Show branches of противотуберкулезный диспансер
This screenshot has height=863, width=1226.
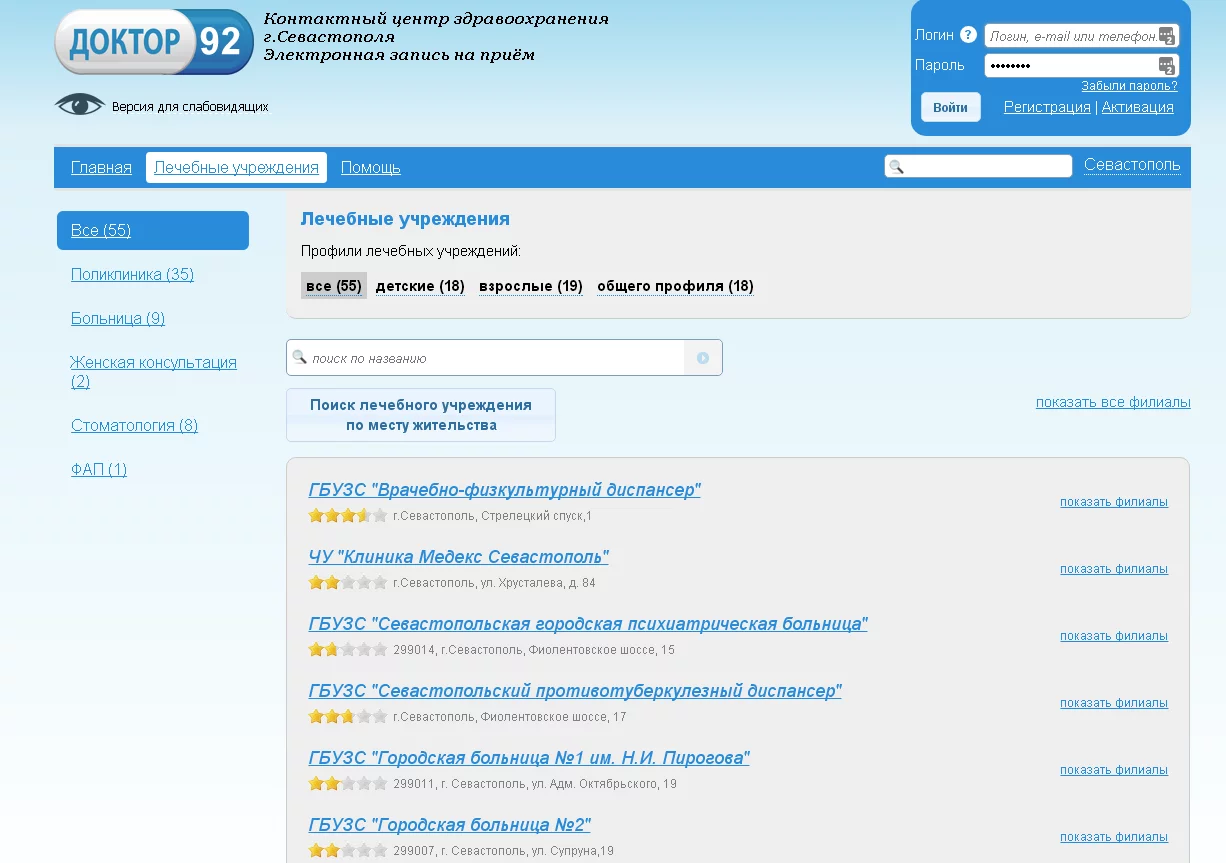(x=1114, y=703)
